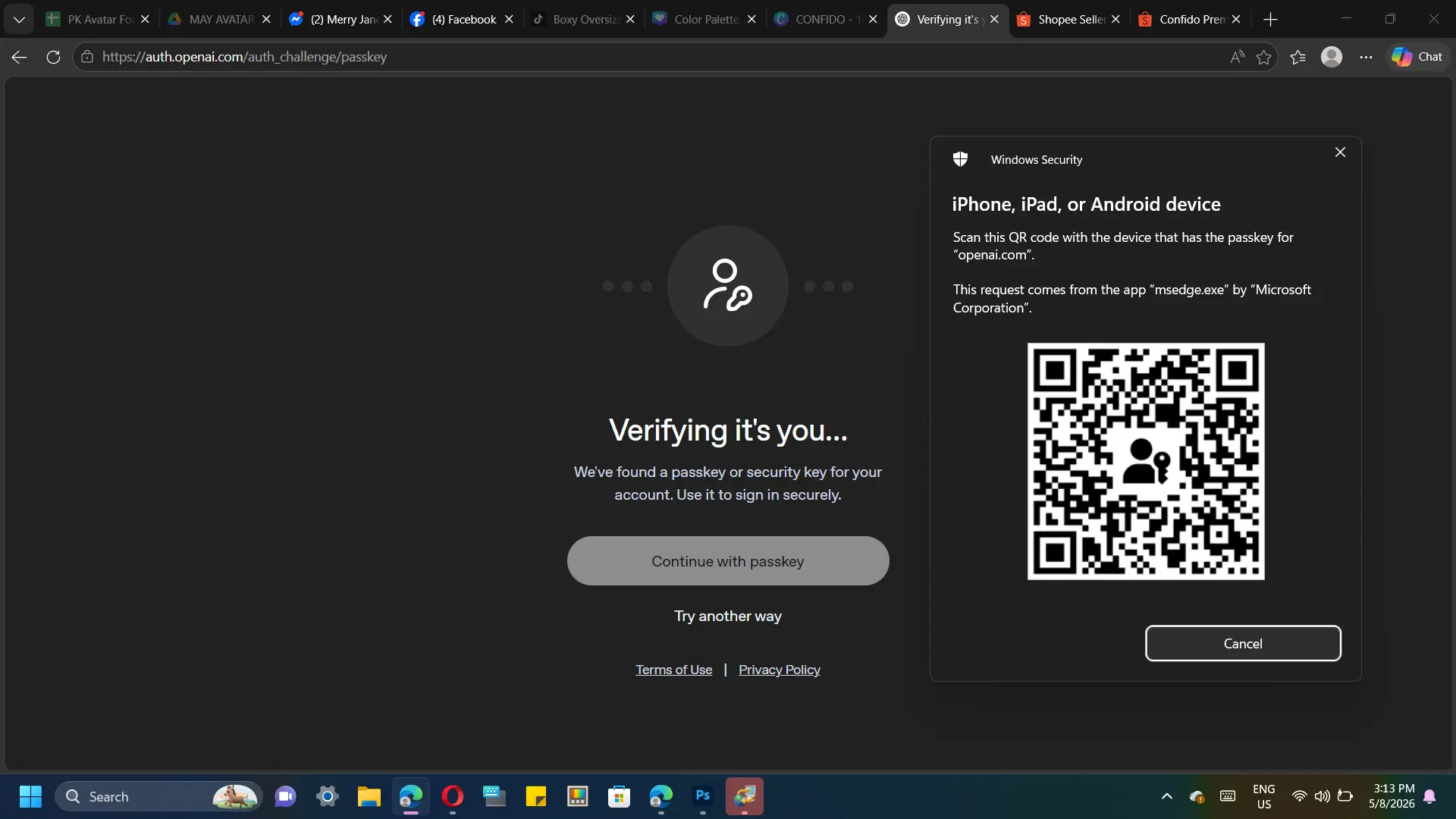This screenshot has width=1456, height=819.
Task: Open the Favorites list icon
Action: pos(1298,57)
